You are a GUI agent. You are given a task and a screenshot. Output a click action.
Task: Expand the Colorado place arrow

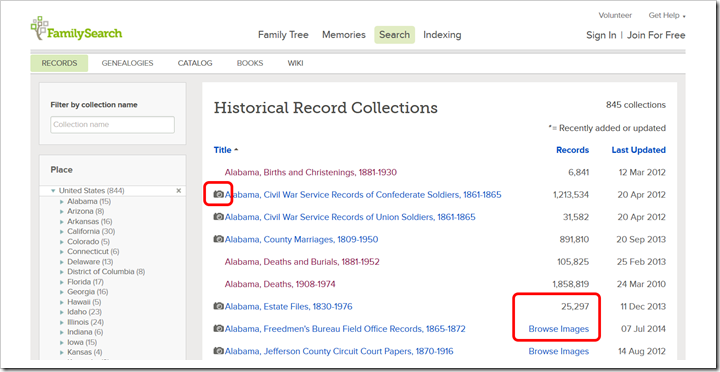62,242
